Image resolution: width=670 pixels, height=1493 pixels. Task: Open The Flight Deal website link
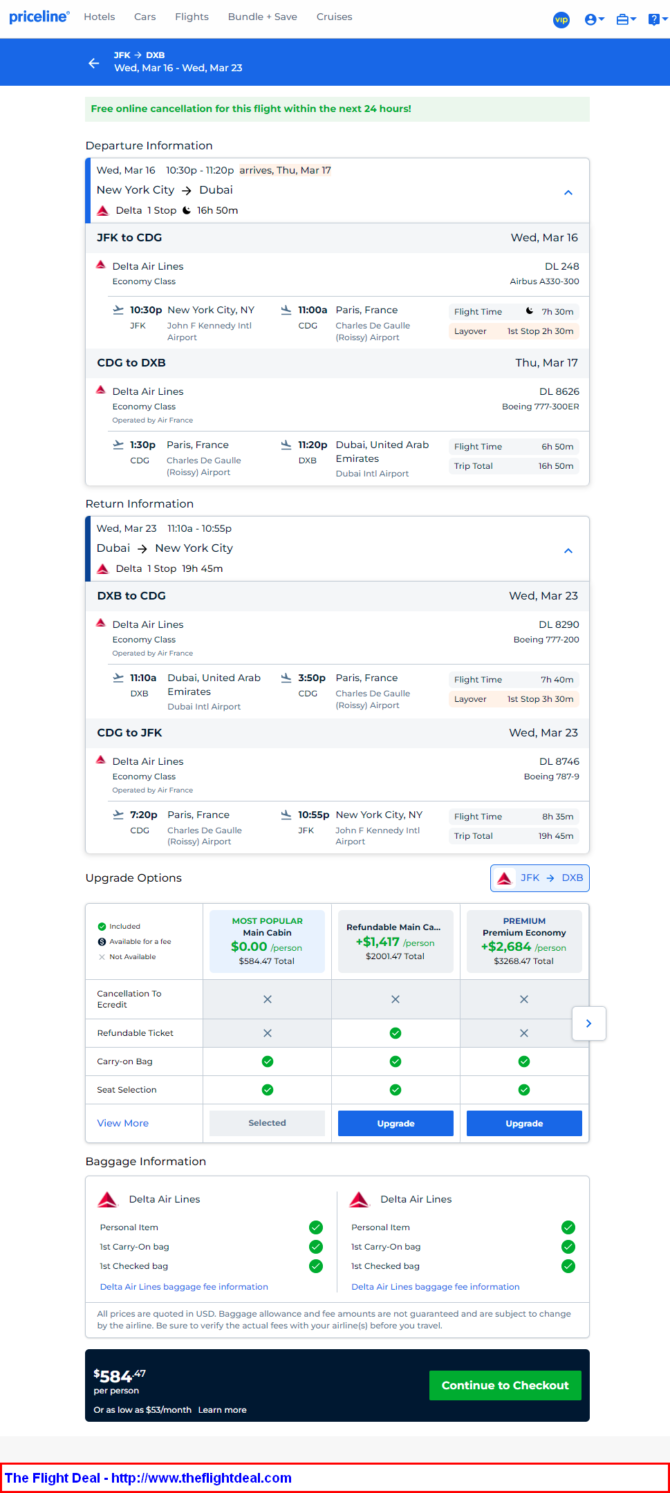click(149, 1478)
